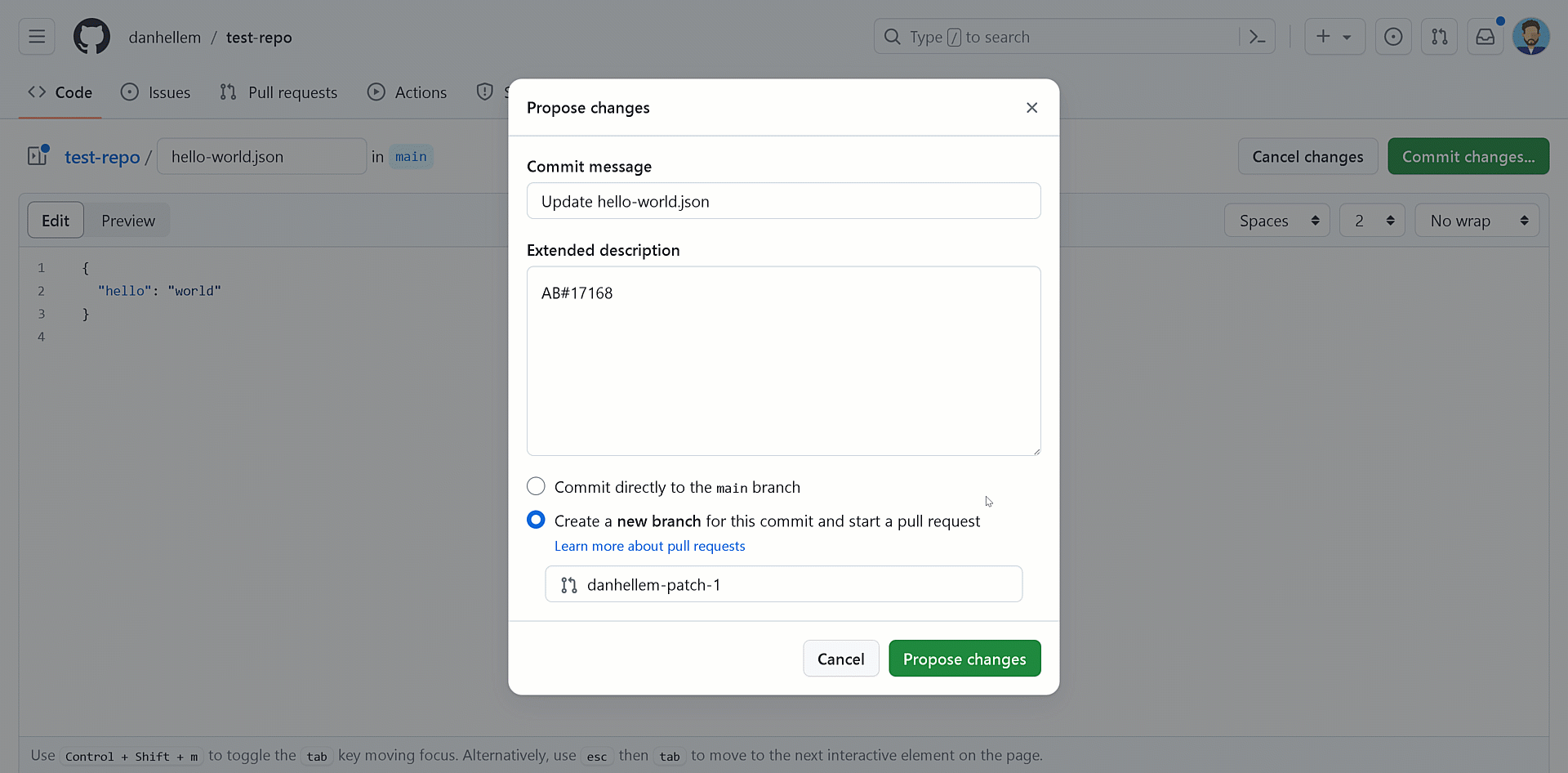The height and width of the screenshot is (773, 1568).
Task: Click the issues icon in the header
Action: coord(130,92)
